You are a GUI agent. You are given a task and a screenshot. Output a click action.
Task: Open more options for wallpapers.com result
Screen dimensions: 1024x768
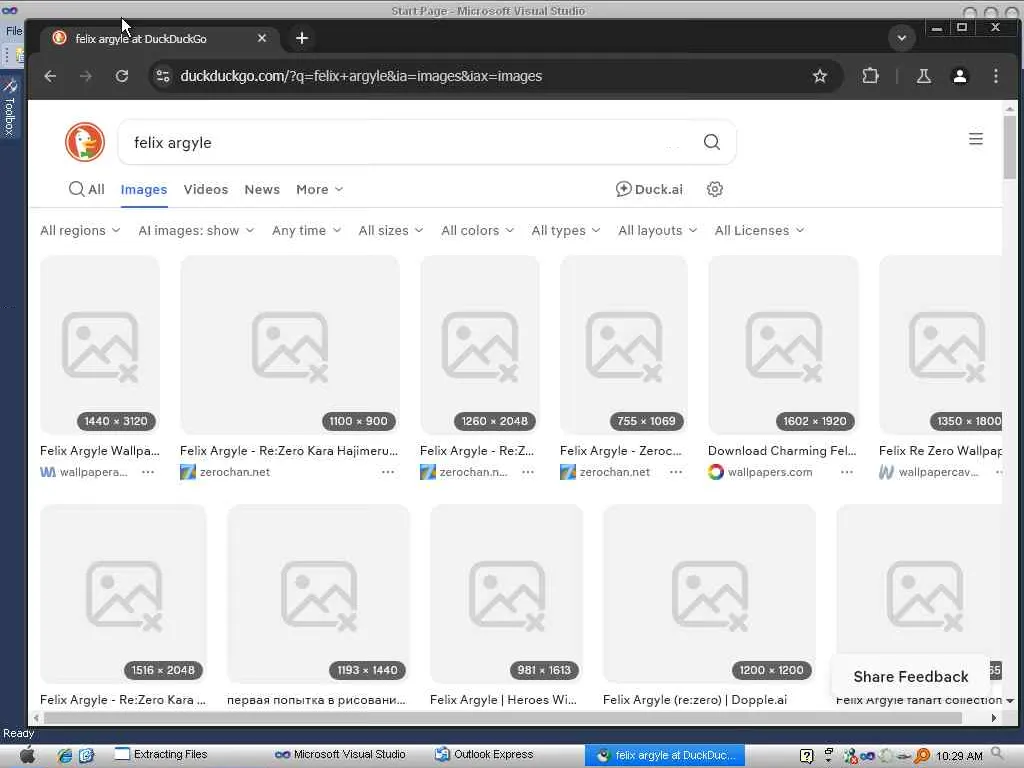(x=846, y=472)
